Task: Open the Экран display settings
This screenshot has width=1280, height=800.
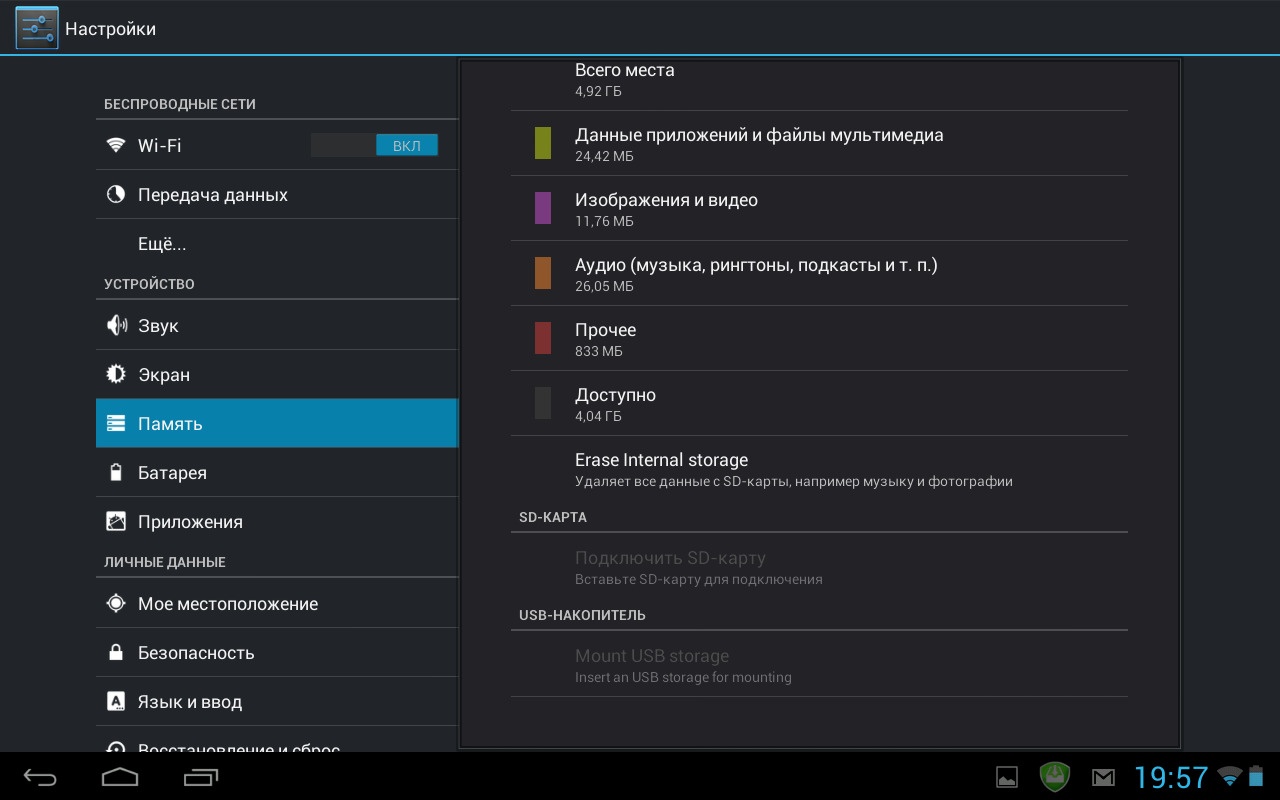Action: [164, 375]
